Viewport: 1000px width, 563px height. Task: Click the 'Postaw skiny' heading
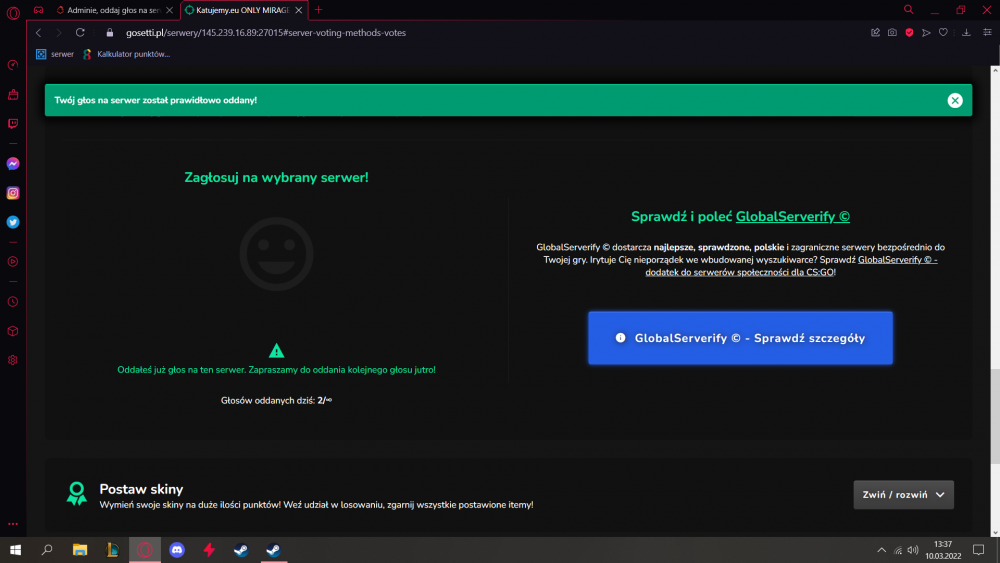(141, 489)
